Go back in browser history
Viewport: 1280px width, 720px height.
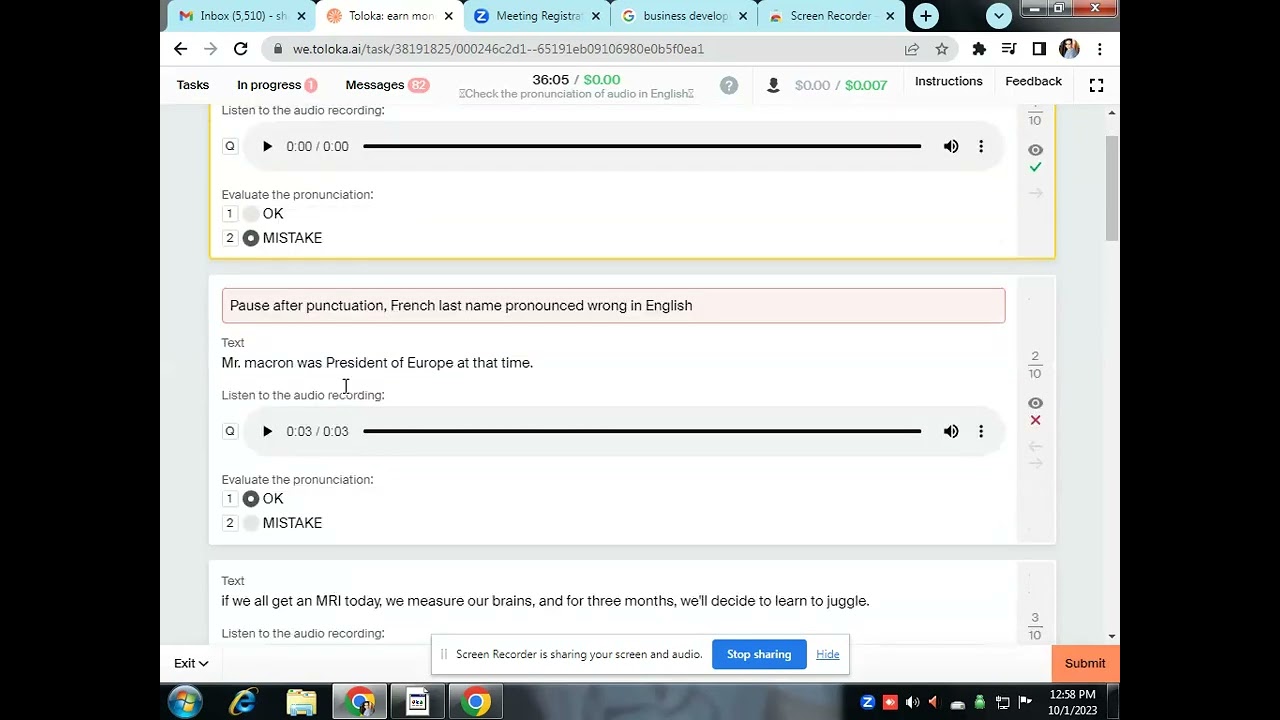[x=180, y=49]
